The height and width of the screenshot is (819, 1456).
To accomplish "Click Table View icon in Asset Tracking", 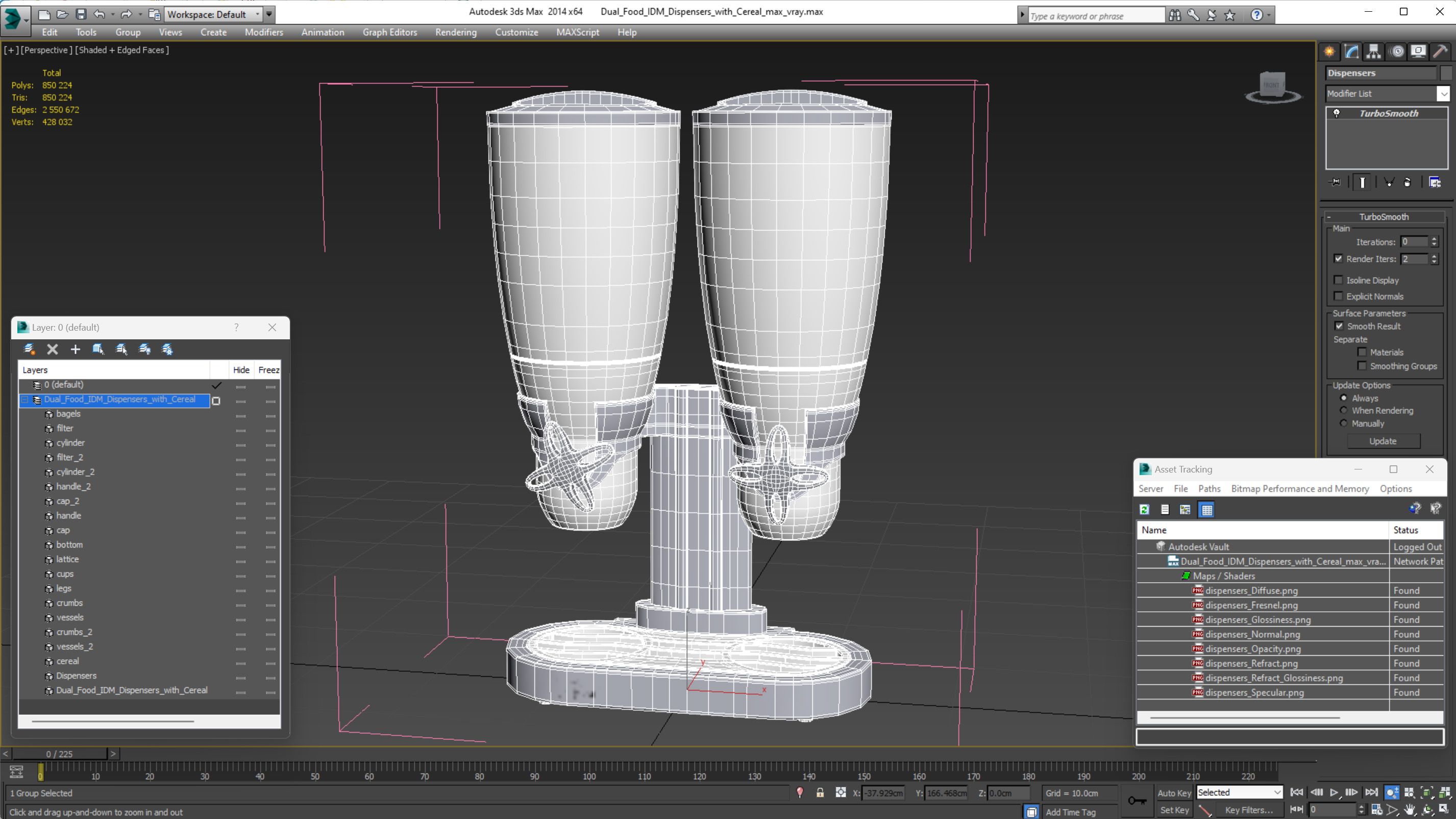I will (1207, 510).
